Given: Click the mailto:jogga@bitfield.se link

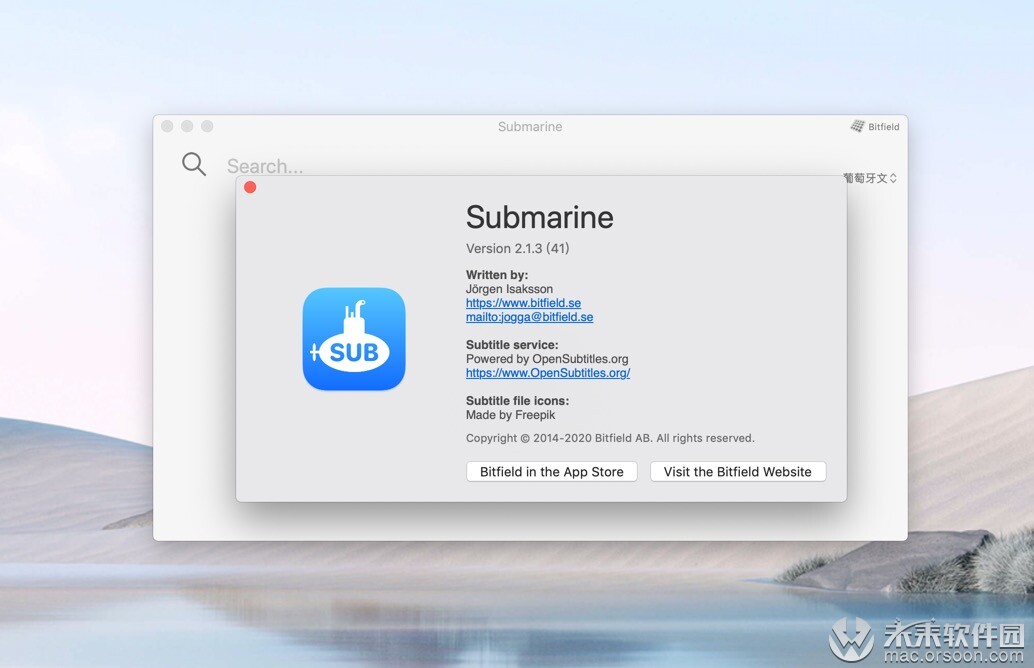Looking at the screenshot, I should tap(530, 317).
